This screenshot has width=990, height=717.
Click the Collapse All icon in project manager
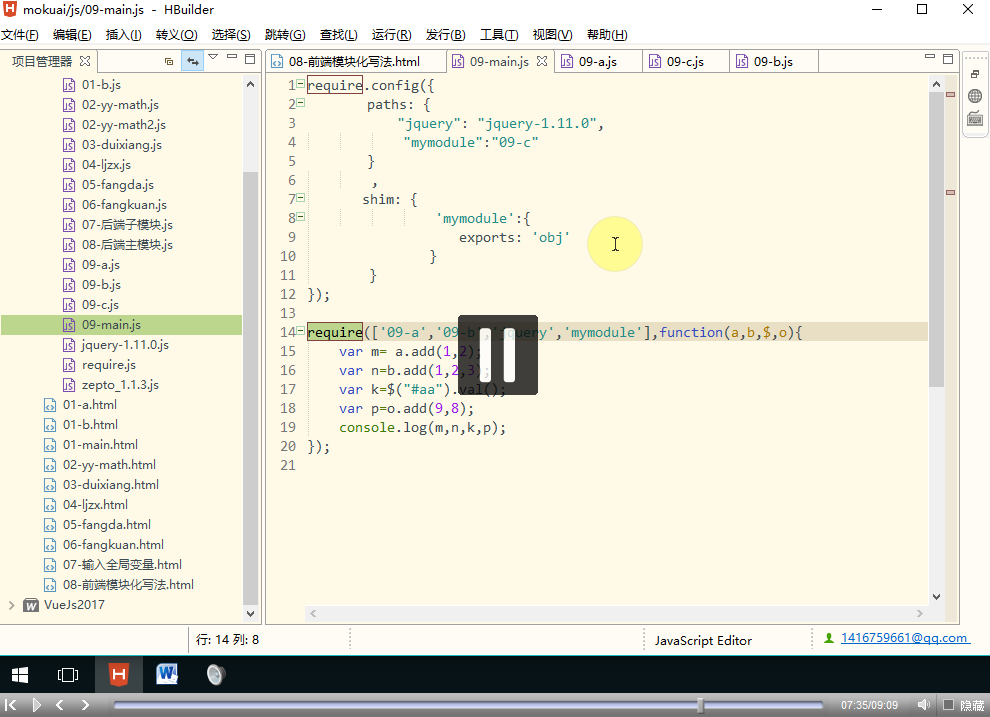click(169, 61)
